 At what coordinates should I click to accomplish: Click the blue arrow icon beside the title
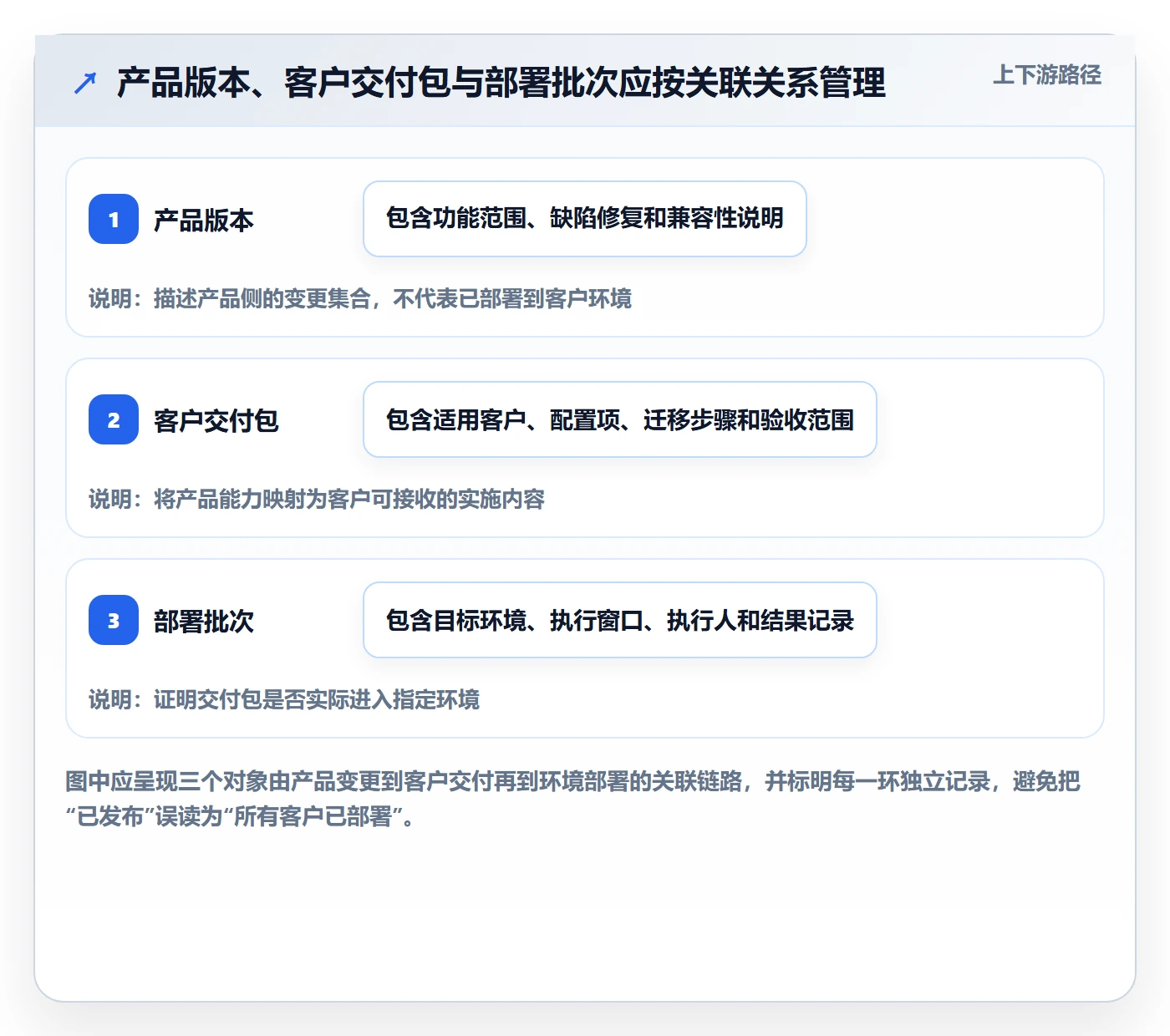[x=85, y=83]
